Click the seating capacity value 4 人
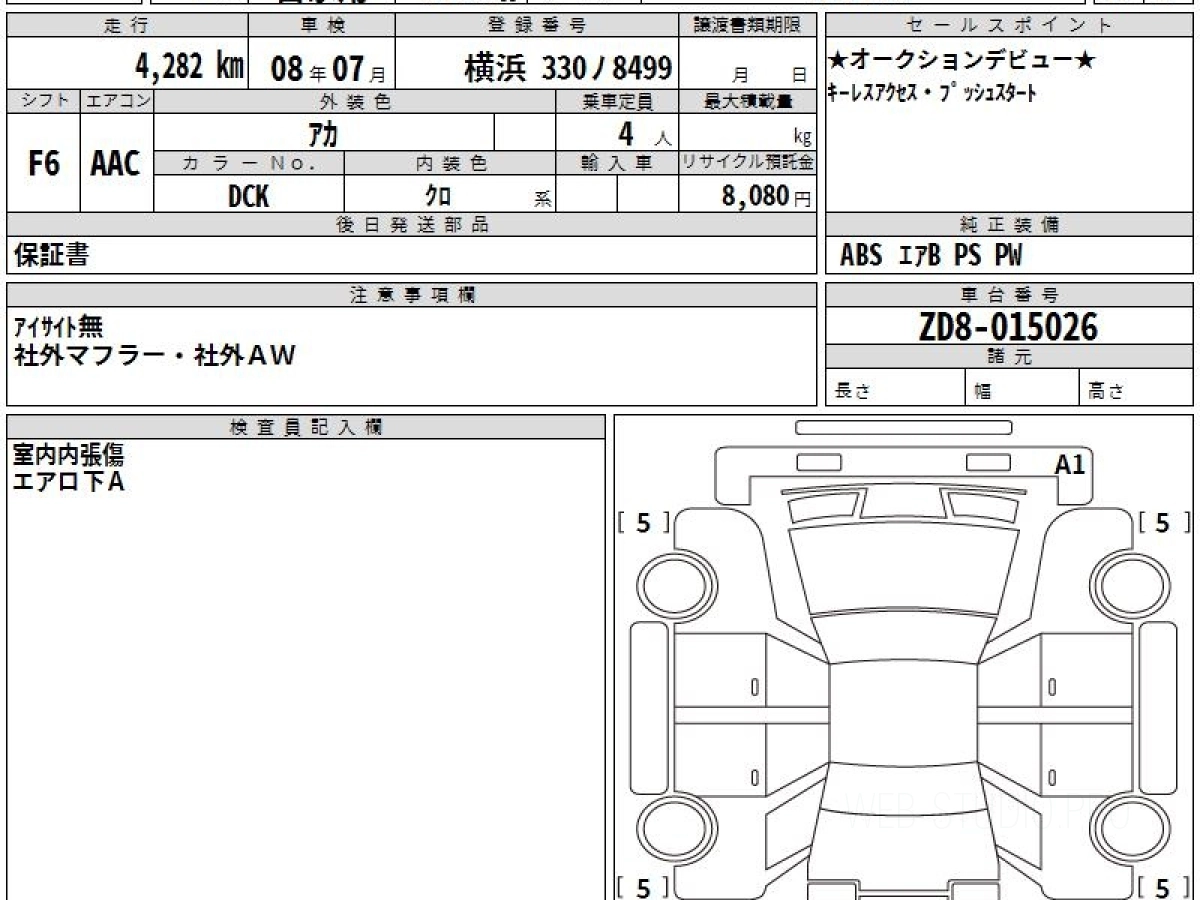 click(643, 134)
